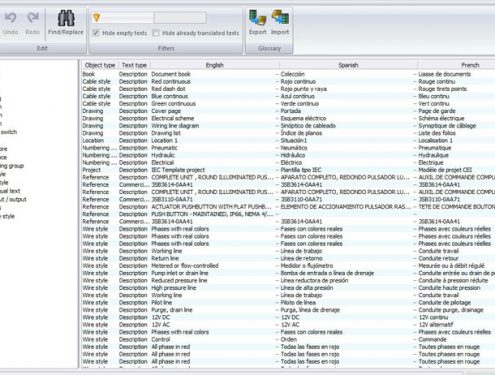Select '12V DC' English cell
The width and height of the screenshot is (495, 375).
161,317
